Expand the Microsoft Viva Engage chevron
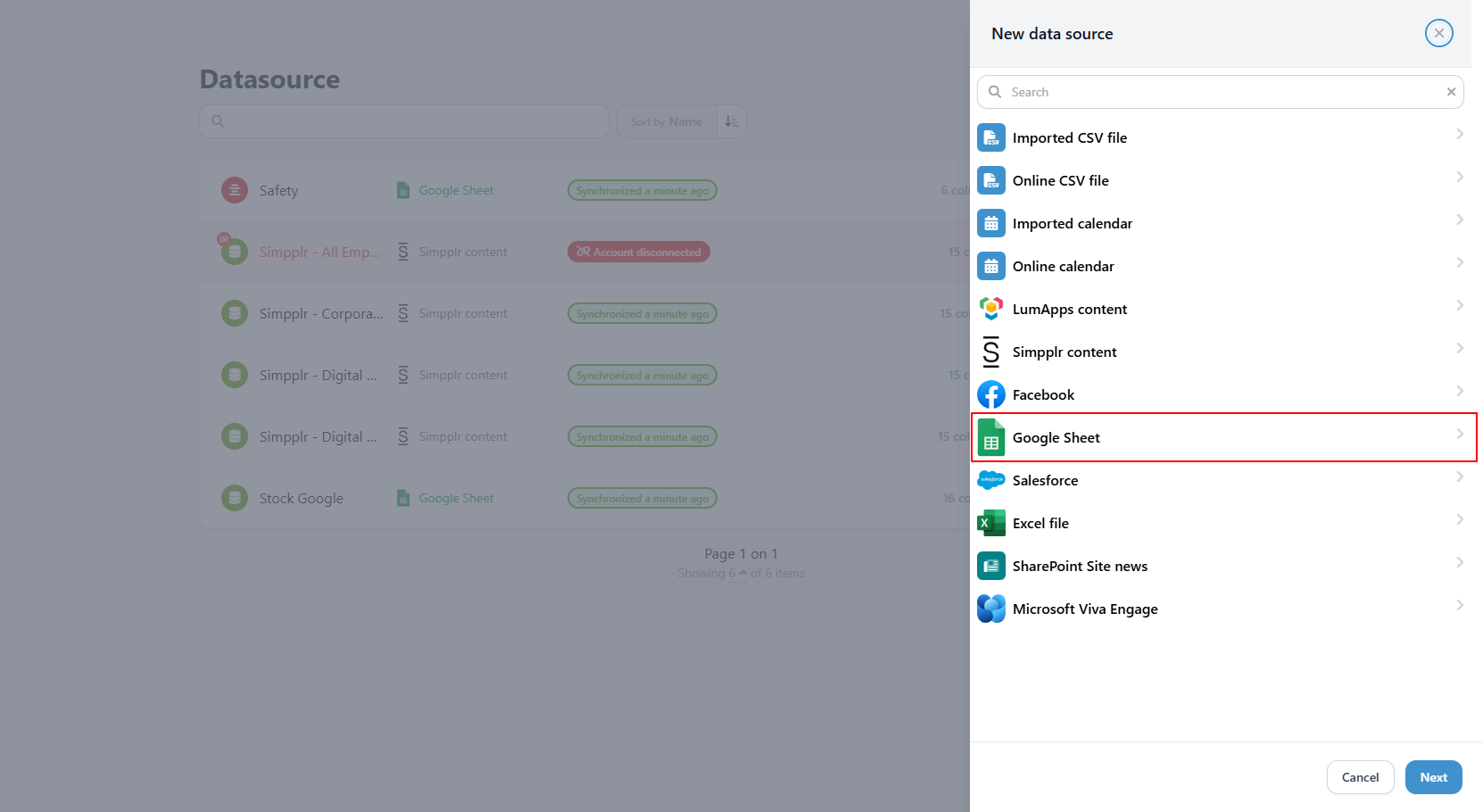Viewport: 1483px width, 812px height. point(1460,605)
